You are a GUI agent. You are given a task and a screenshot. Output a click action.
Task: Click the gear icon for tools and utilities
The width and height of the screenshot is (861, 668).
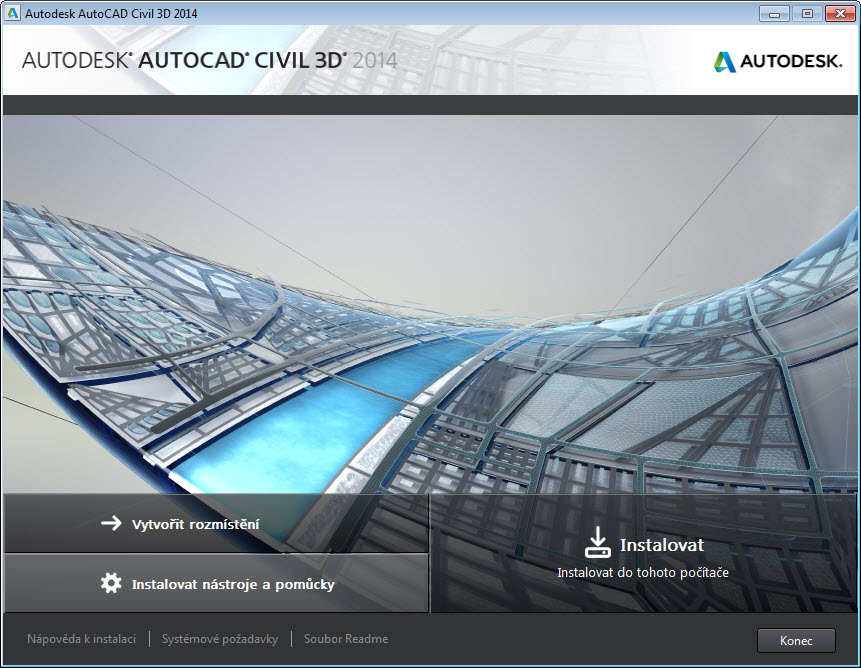click(x=111, y=583)
